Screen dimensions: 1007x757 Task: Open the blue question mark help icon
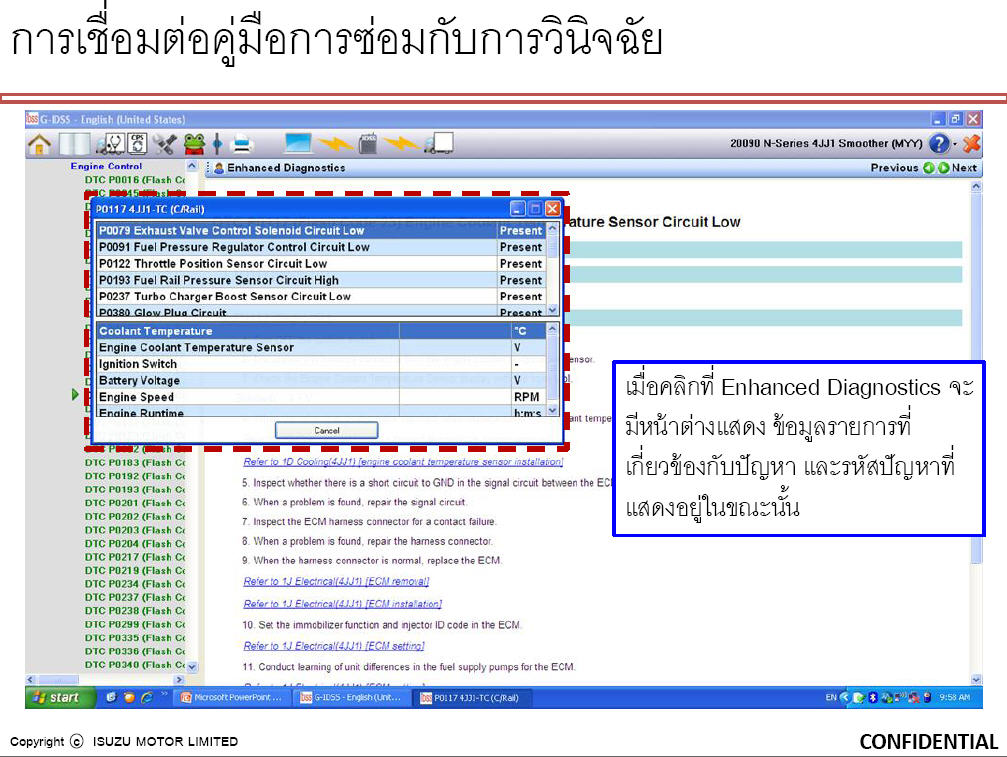pyautogui.click(x=939, y=143)
